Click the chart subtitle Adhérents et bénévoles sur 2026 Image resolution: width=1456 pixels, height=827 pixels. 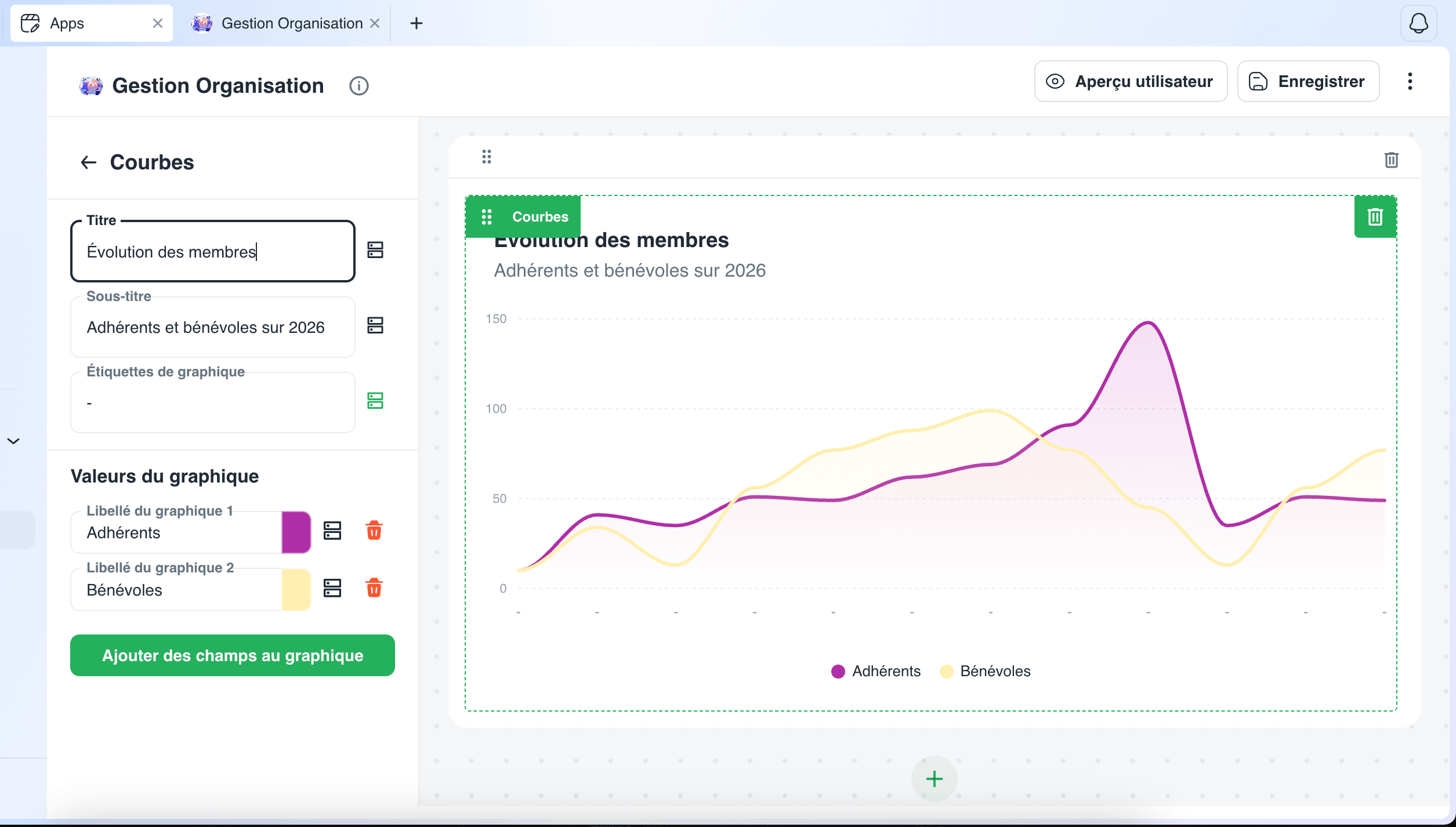[x=630, y=270]
